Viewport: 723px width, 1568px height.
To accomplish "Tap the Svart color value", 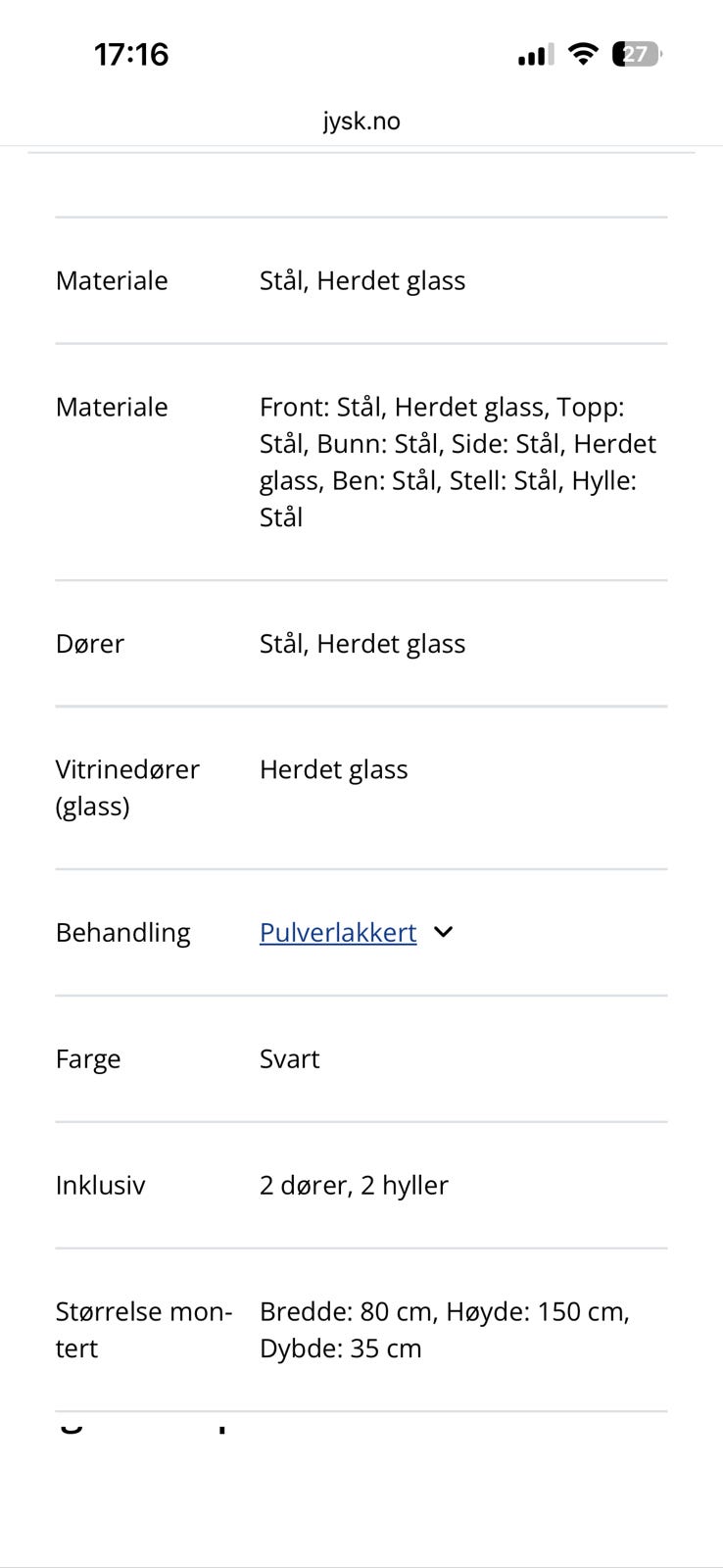I will pyautogui.click(x=290, y=1058).
